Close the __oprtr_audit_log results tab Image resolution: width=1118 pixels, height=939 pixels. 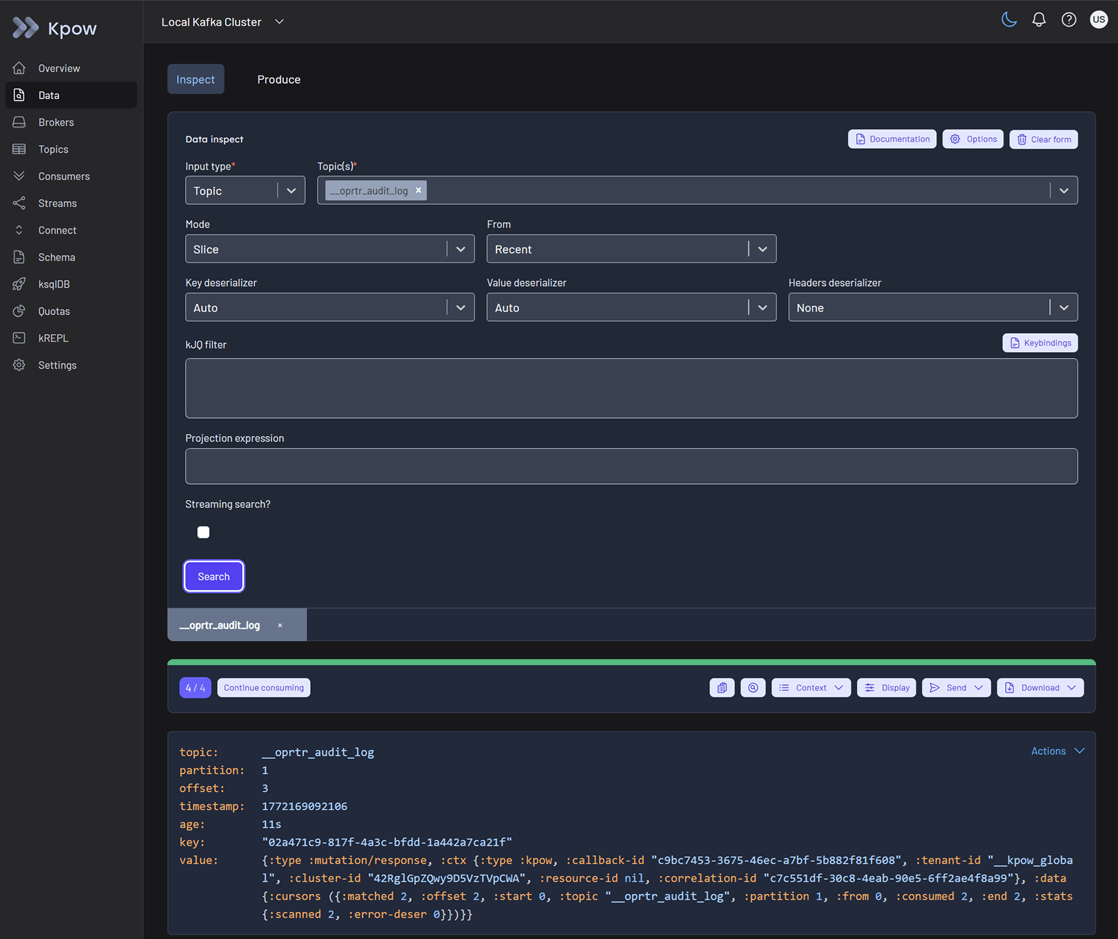coord(280,625)
